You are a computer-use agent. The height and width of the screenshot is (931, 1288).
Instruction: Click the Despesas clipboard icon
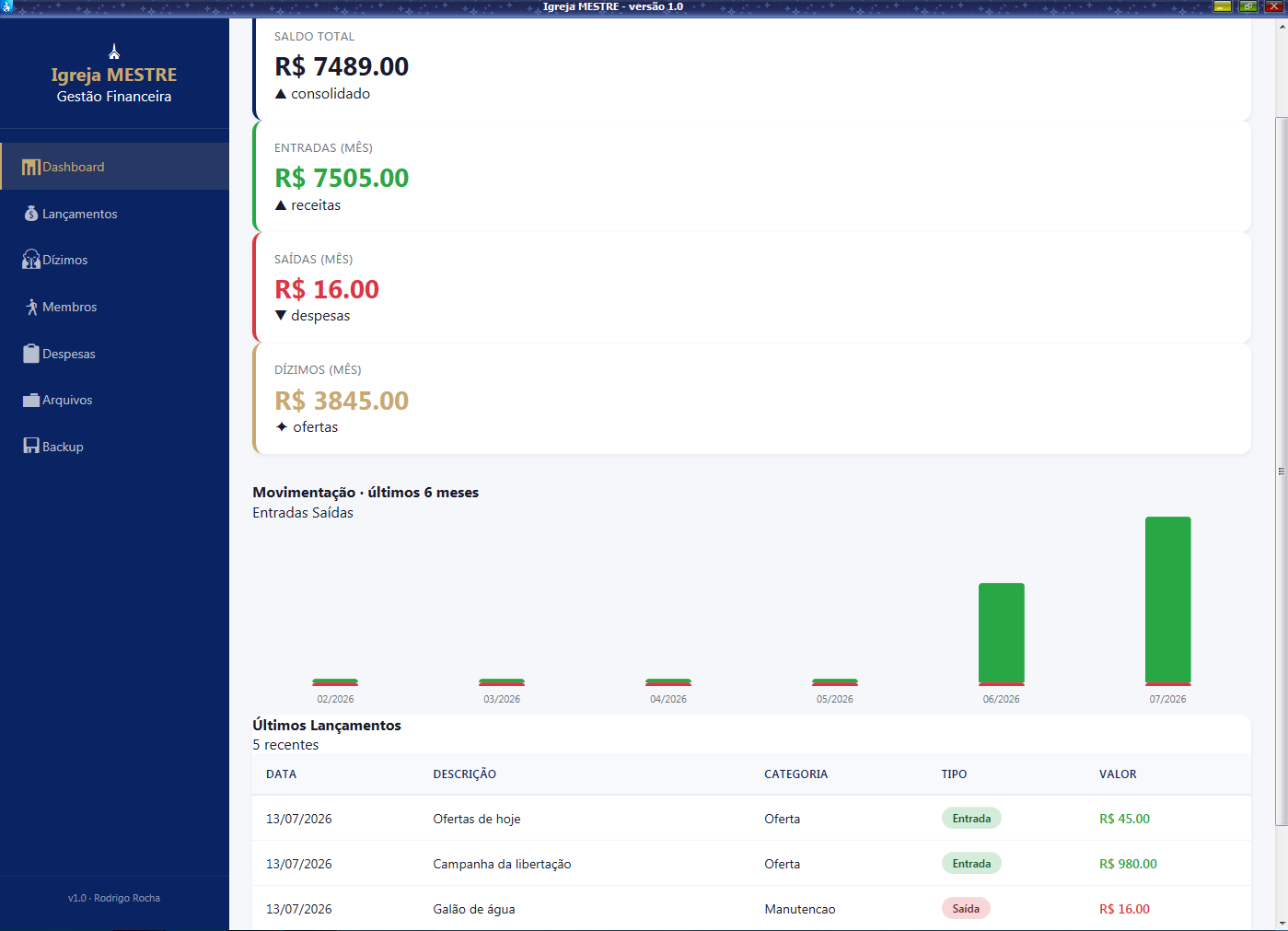[31, 354]
